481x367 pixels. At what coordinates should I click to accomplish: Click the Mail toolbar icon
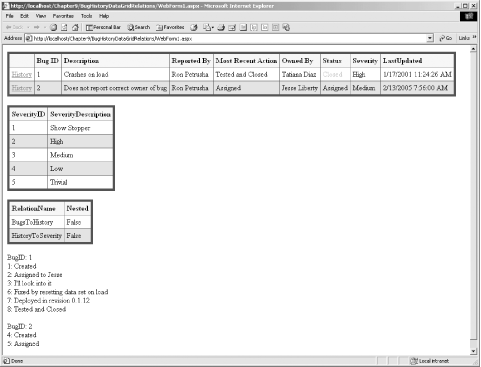208,27
